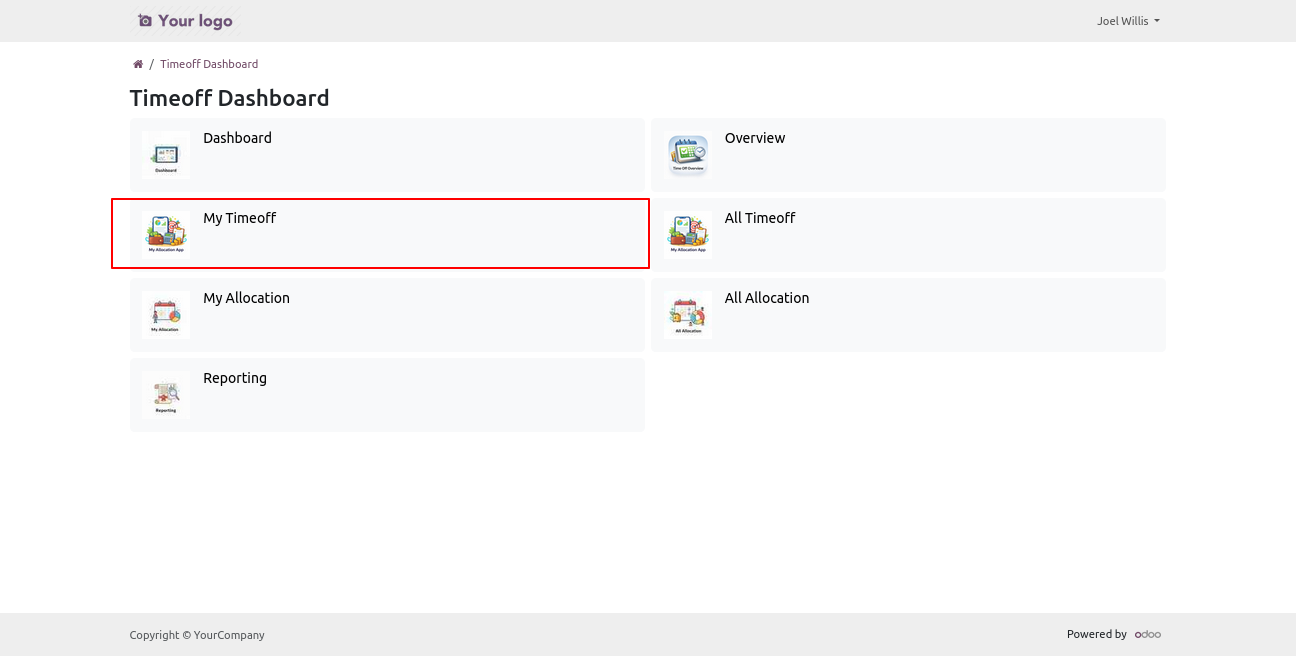Click the My Allocation tile icon

point(166,315)
